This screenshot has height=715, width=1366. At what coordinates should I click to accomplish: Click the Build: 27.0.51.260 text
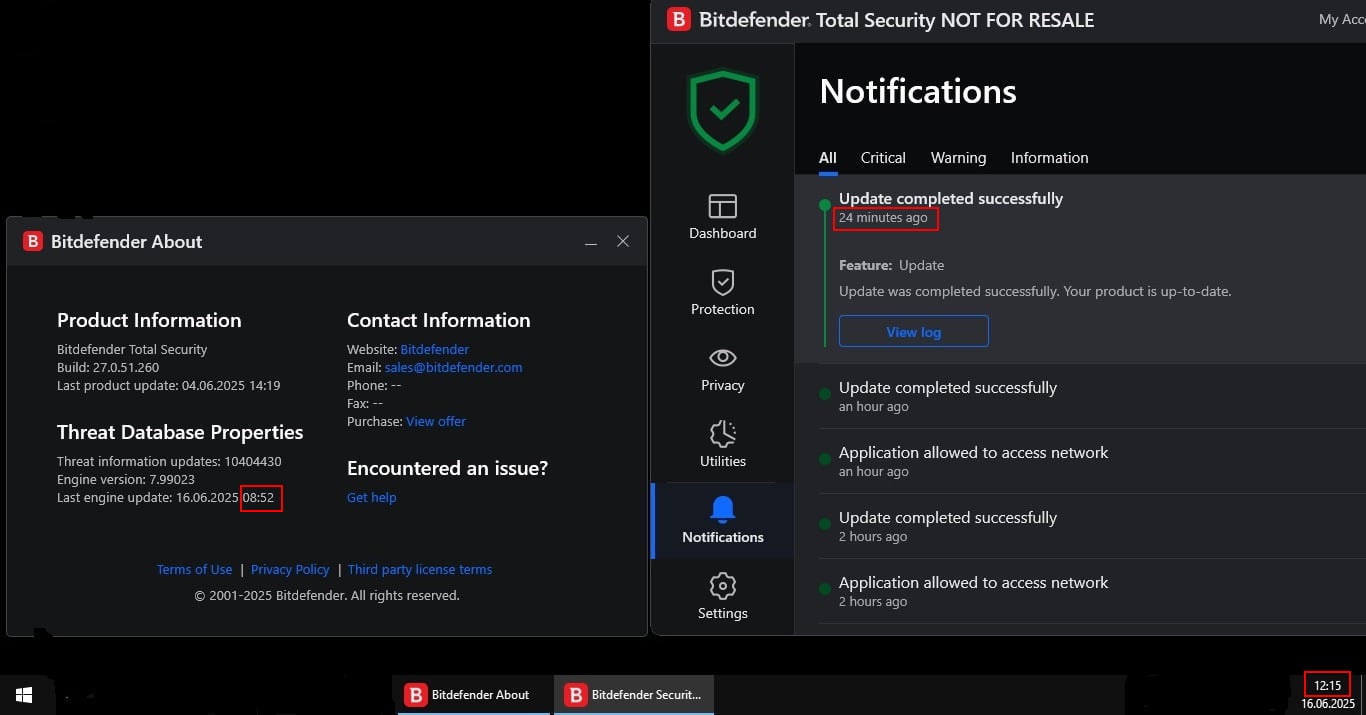tap(108, 367)
